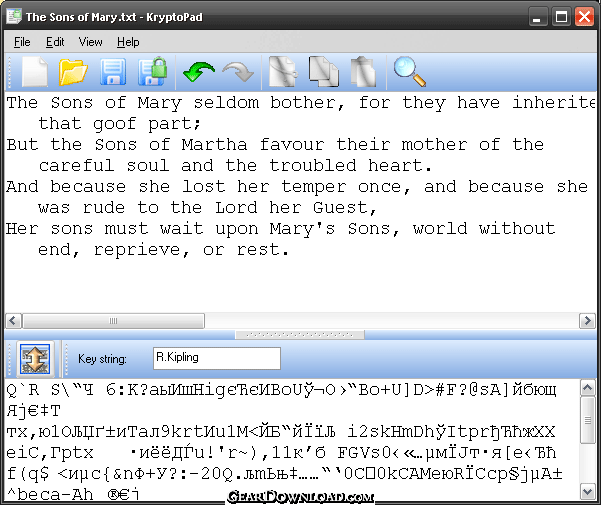Redo with the gray arrow
Screen dimensions: 601x505
(x=238, y=72)
